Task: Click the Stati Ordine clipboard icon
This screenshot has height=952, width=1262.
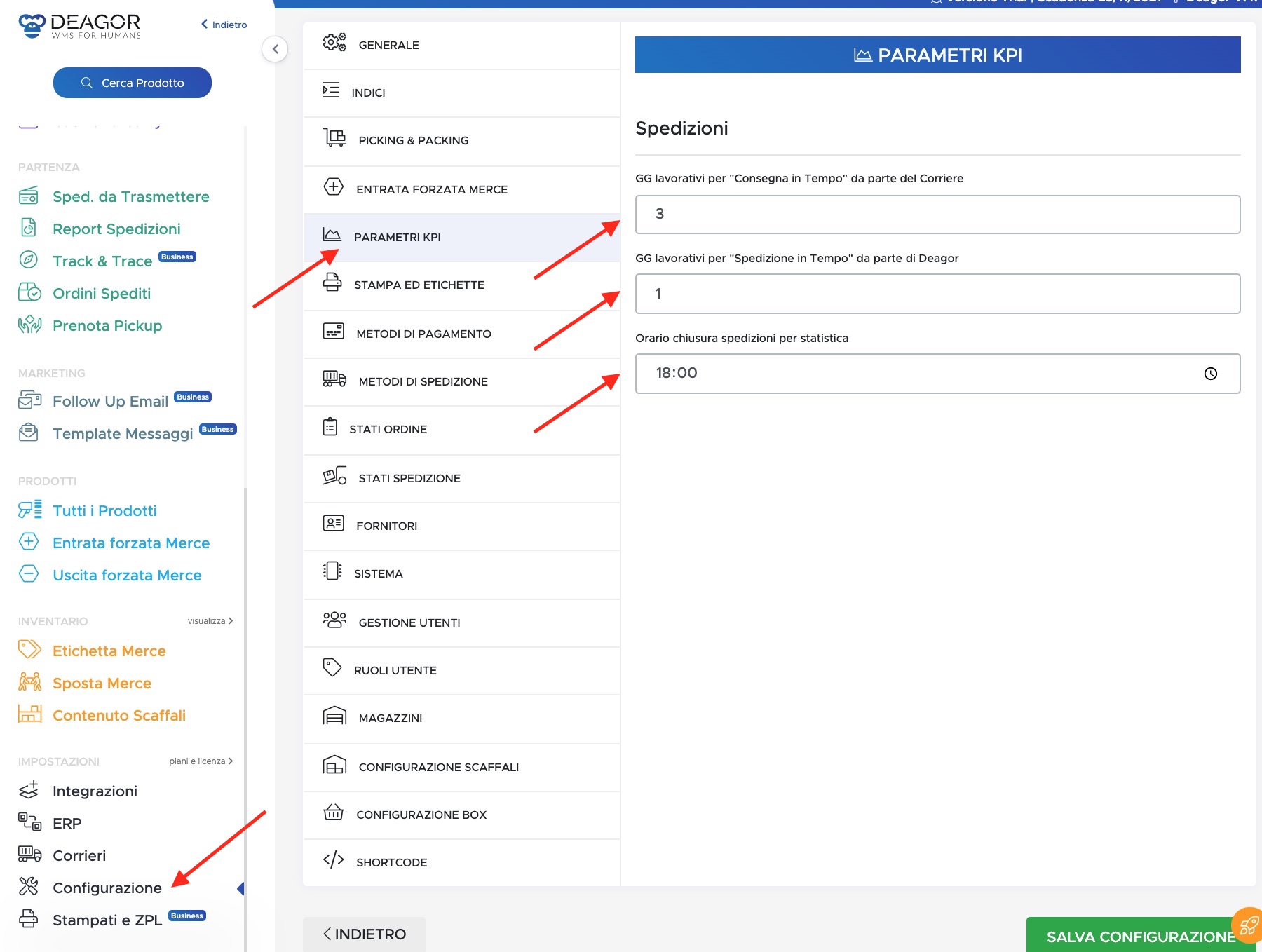Action: click(x=330, y=427)
